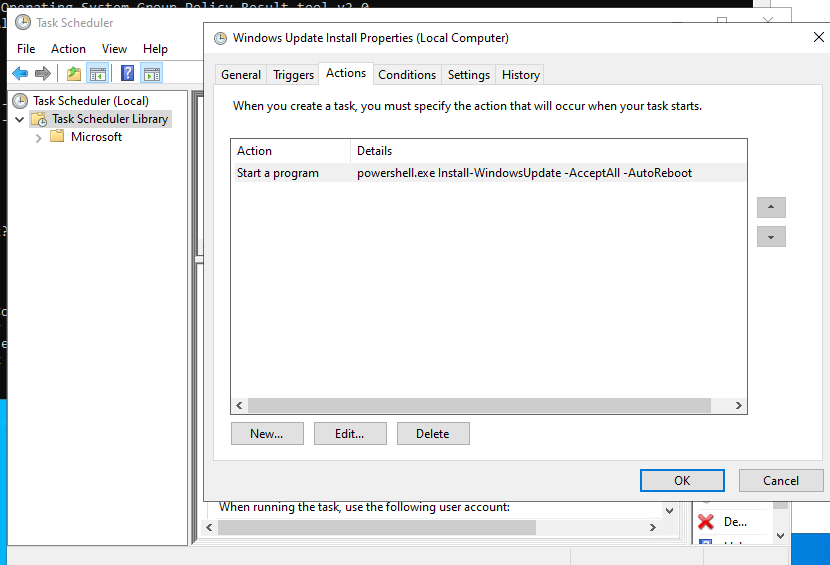Image resolution: width=830 pixels, height=565 pixels.
Task: Click the New... button
Action: [267, 434]
